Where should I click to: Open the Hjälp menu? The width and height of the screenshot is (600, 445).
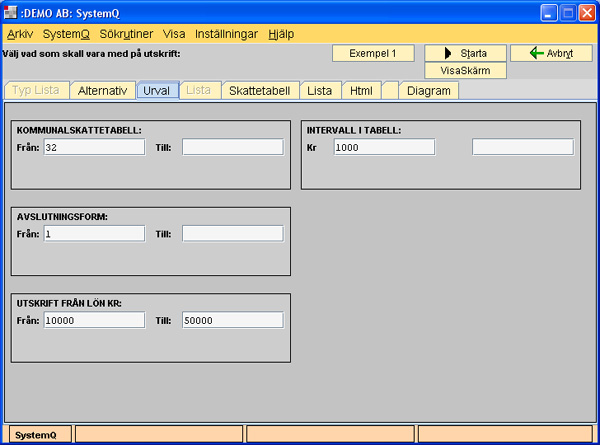coord(281,33)
